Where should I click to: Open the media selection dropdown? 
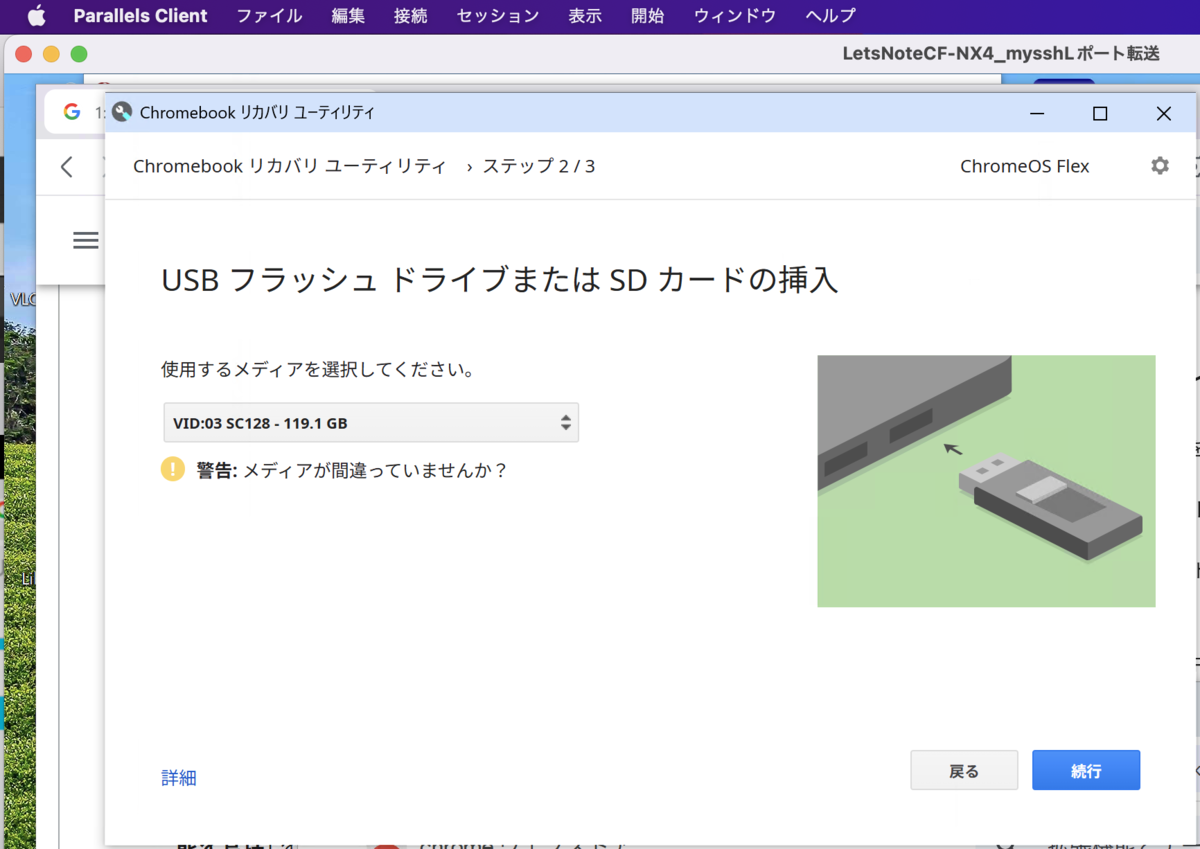click(371, 423)
